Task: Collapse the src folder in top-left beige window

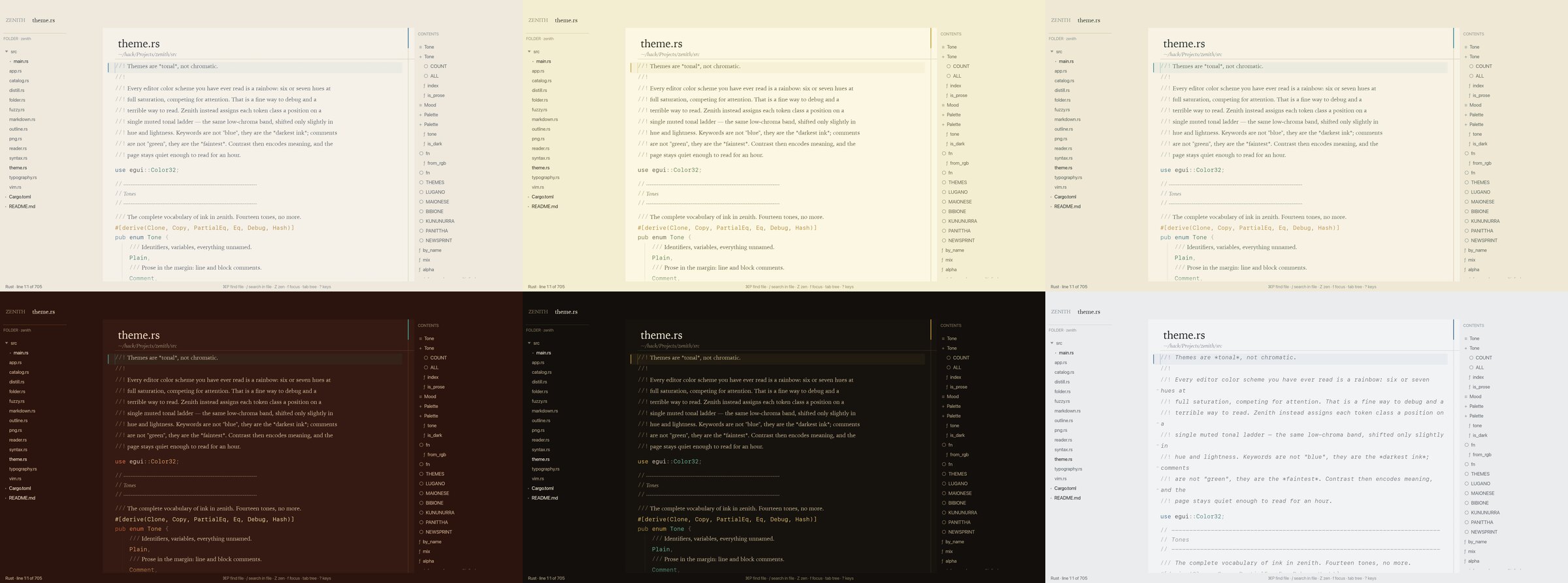Action: (x=7, y=52)
